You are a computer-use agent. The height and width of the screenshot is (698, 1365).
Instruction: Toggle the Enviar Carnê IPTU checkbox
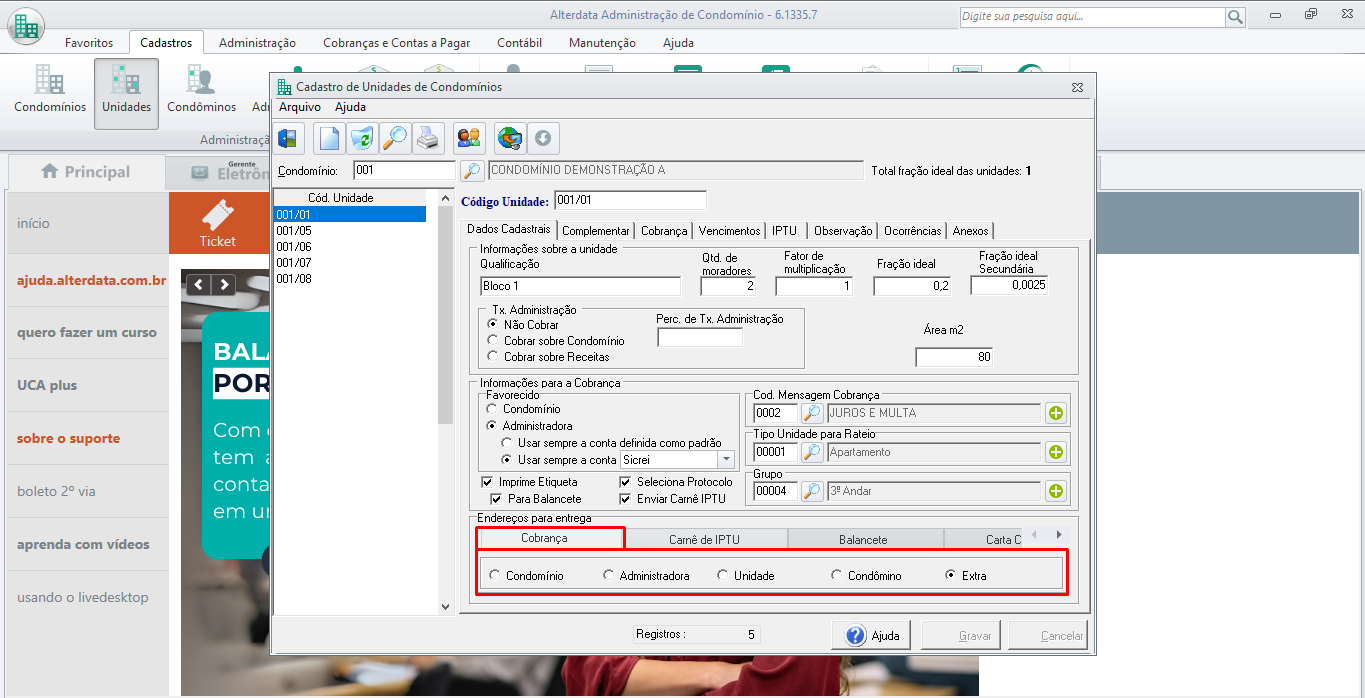tap(626, 499)
